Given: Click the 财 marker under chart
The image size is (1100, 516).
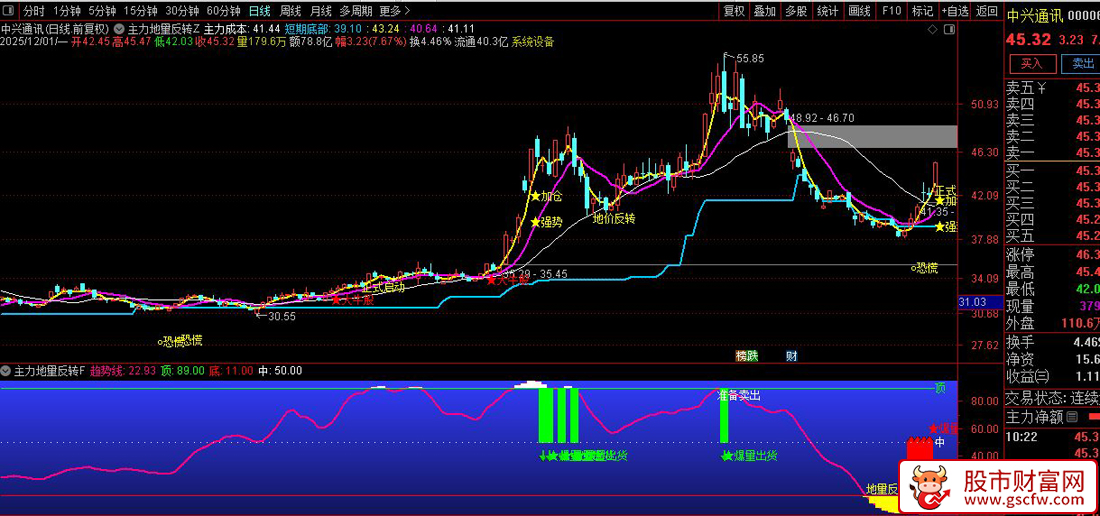Looking at the screenshot, I should tap(791, 355).
